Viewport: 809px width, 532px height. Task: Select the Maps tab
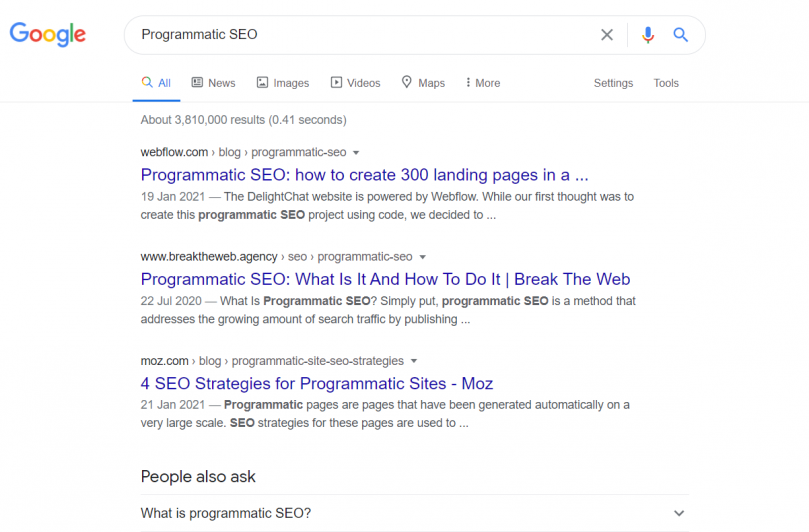423,83
